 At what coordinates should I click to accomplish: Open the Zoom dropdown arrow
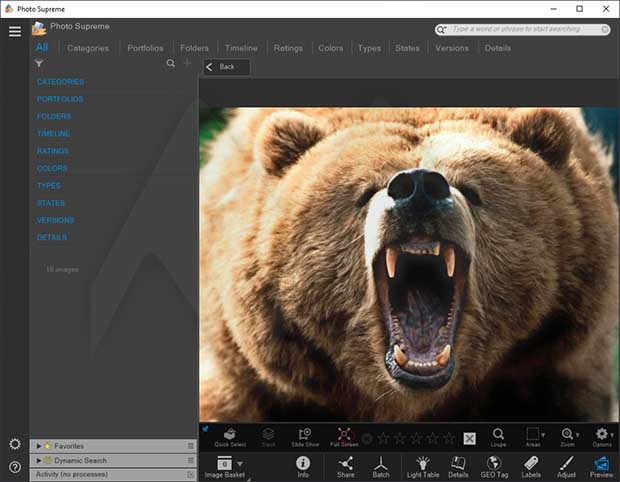pos(578,435)
